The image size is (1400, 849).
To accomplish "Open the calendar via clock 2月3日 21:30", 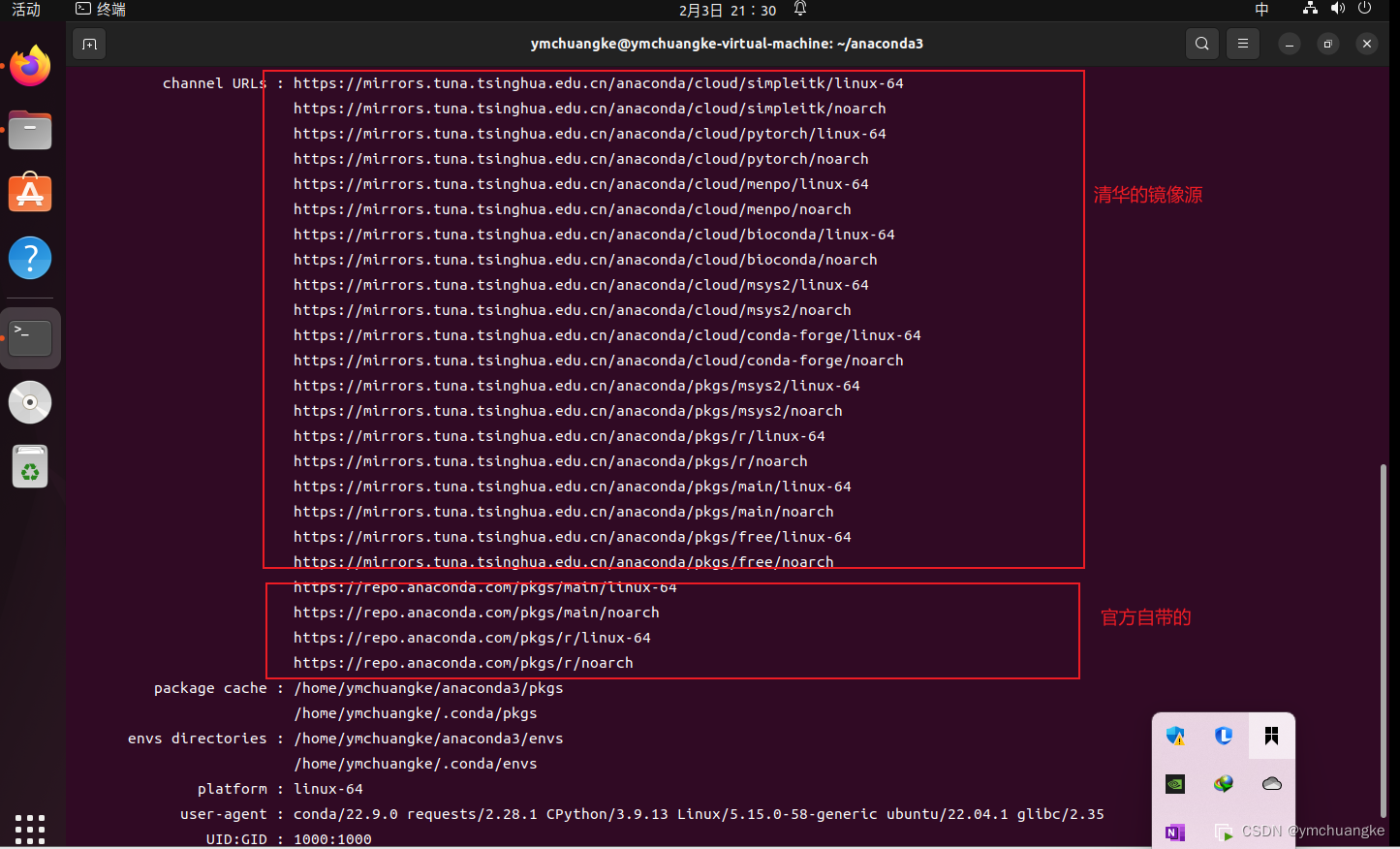I will click(x=728, y=10).
